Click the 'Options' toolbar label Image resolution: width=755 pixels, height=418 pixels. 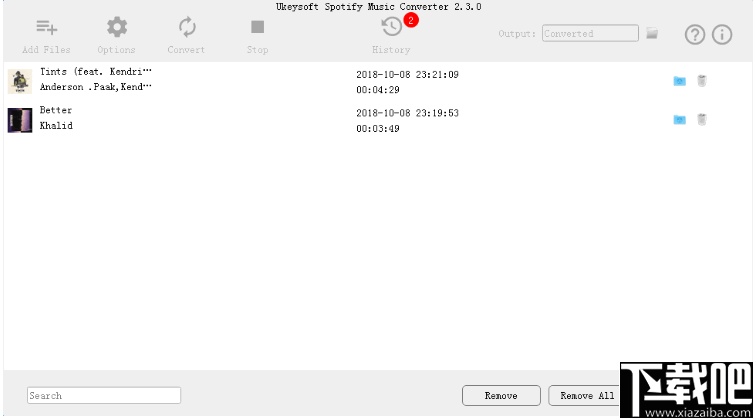[x=117, y=50]
